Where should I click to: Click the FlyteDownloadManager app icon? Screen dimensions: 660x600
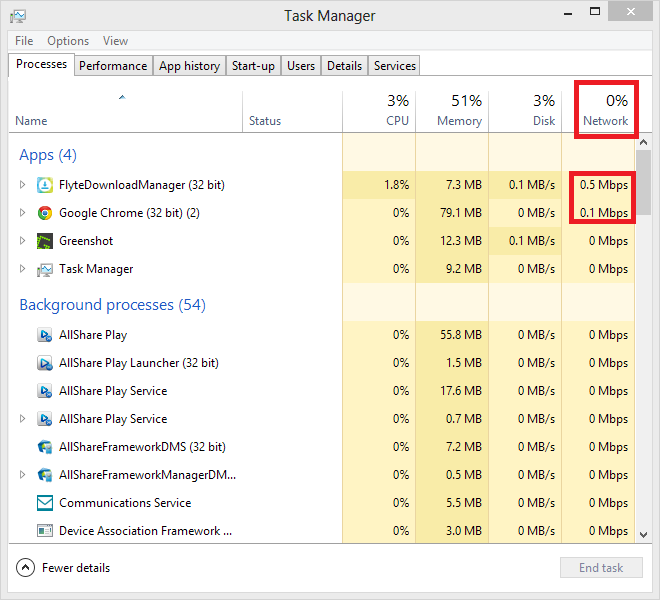[x=44, y=185]
